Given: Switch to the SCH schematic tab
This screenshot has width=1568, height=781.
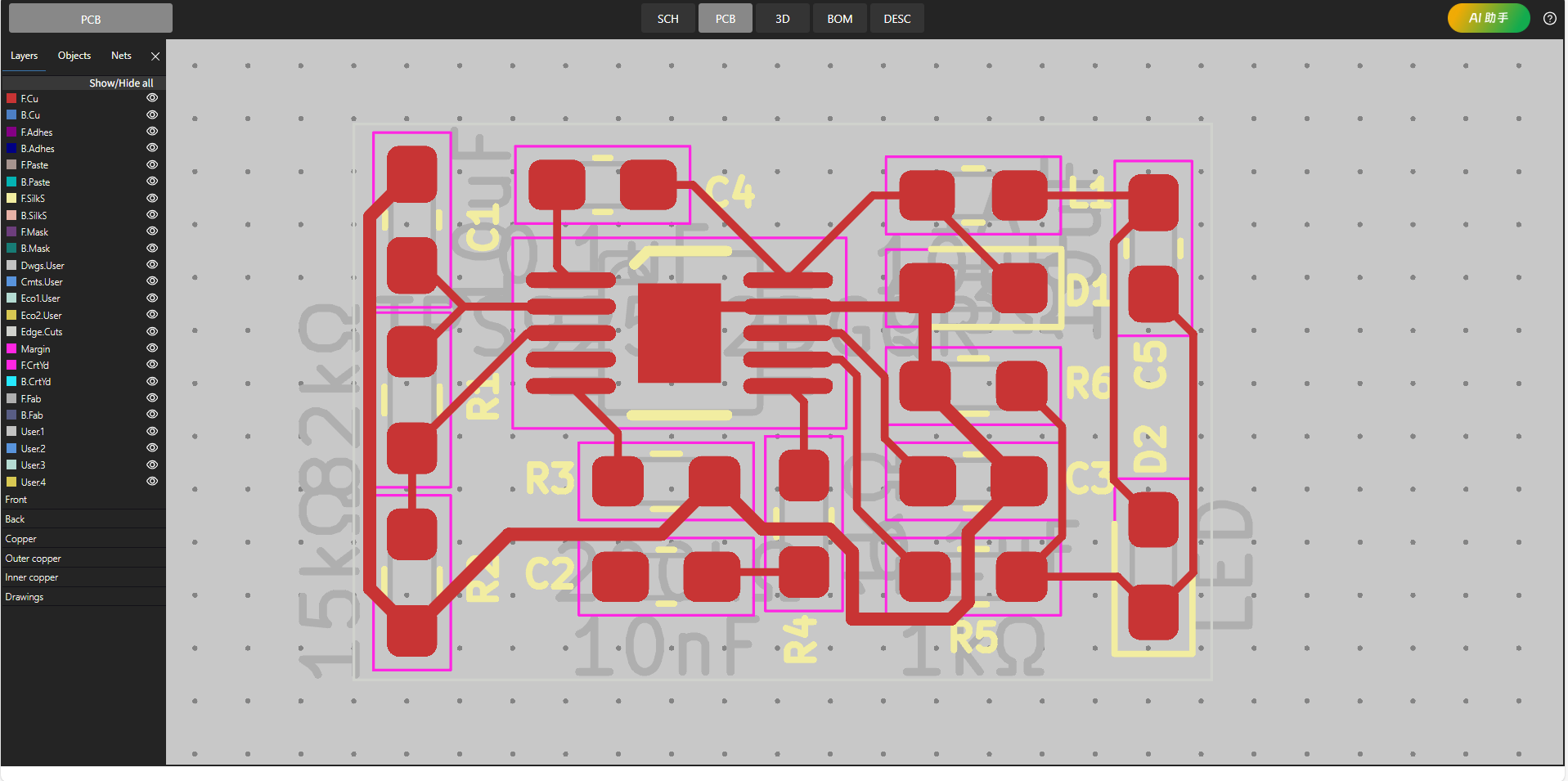Looking at the screenshot, I should (667, 19).
